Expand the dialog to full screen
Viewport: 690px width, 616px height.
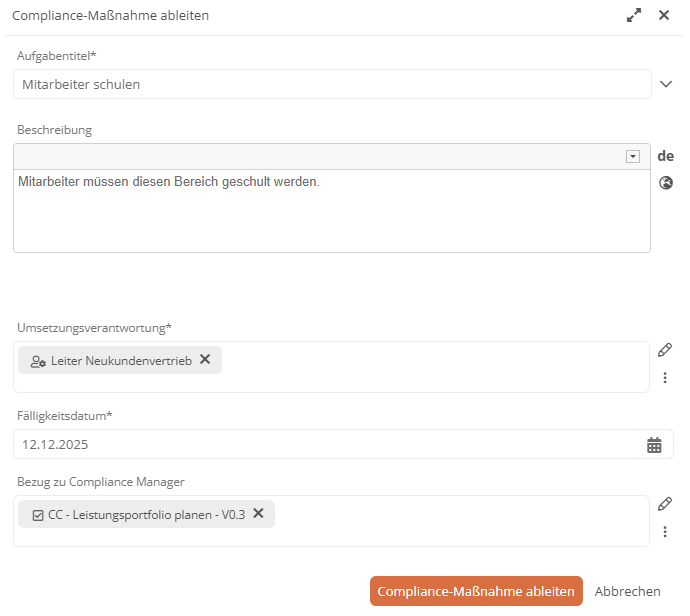(x=634, y=15)
